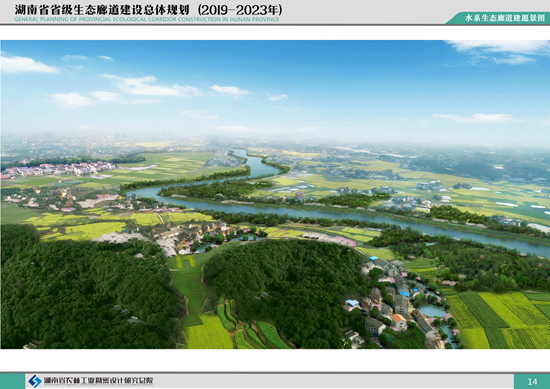550x389 pixels.
Task: Click the institute name text in footer
Action: coord(98,381)
